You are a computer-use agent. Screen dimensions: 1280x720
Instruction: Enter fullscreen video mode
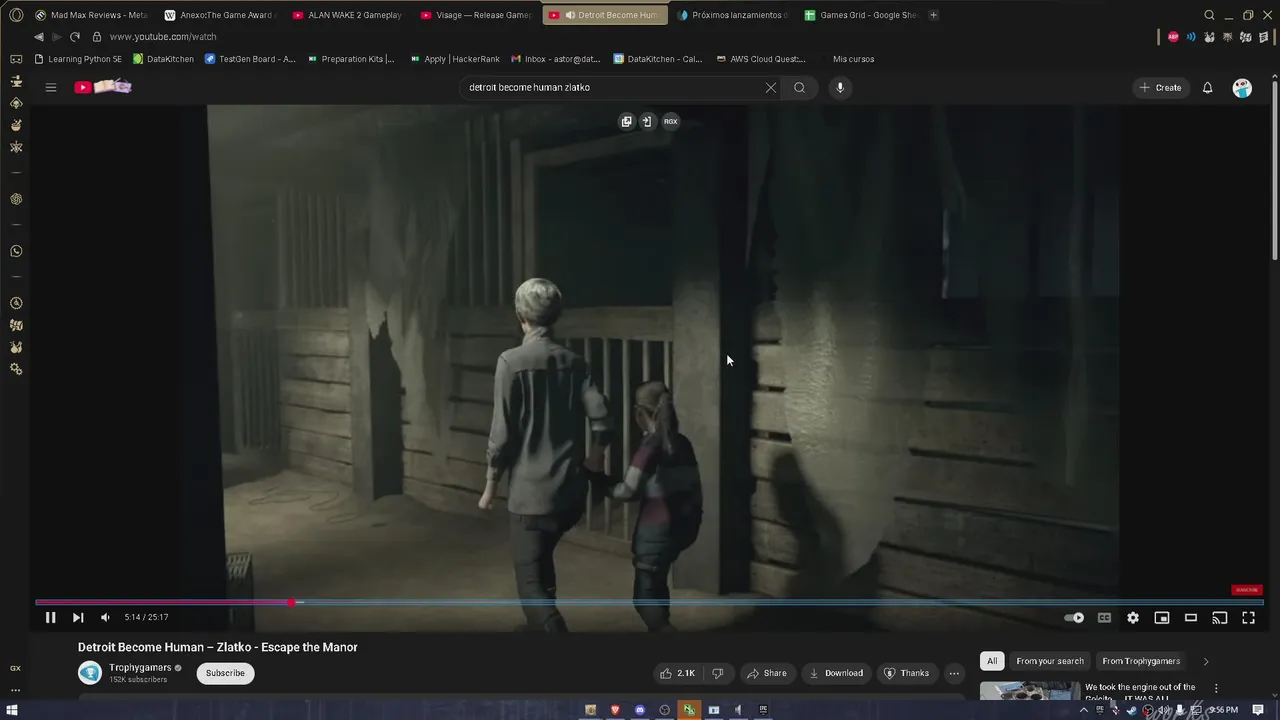point(1249,618)
